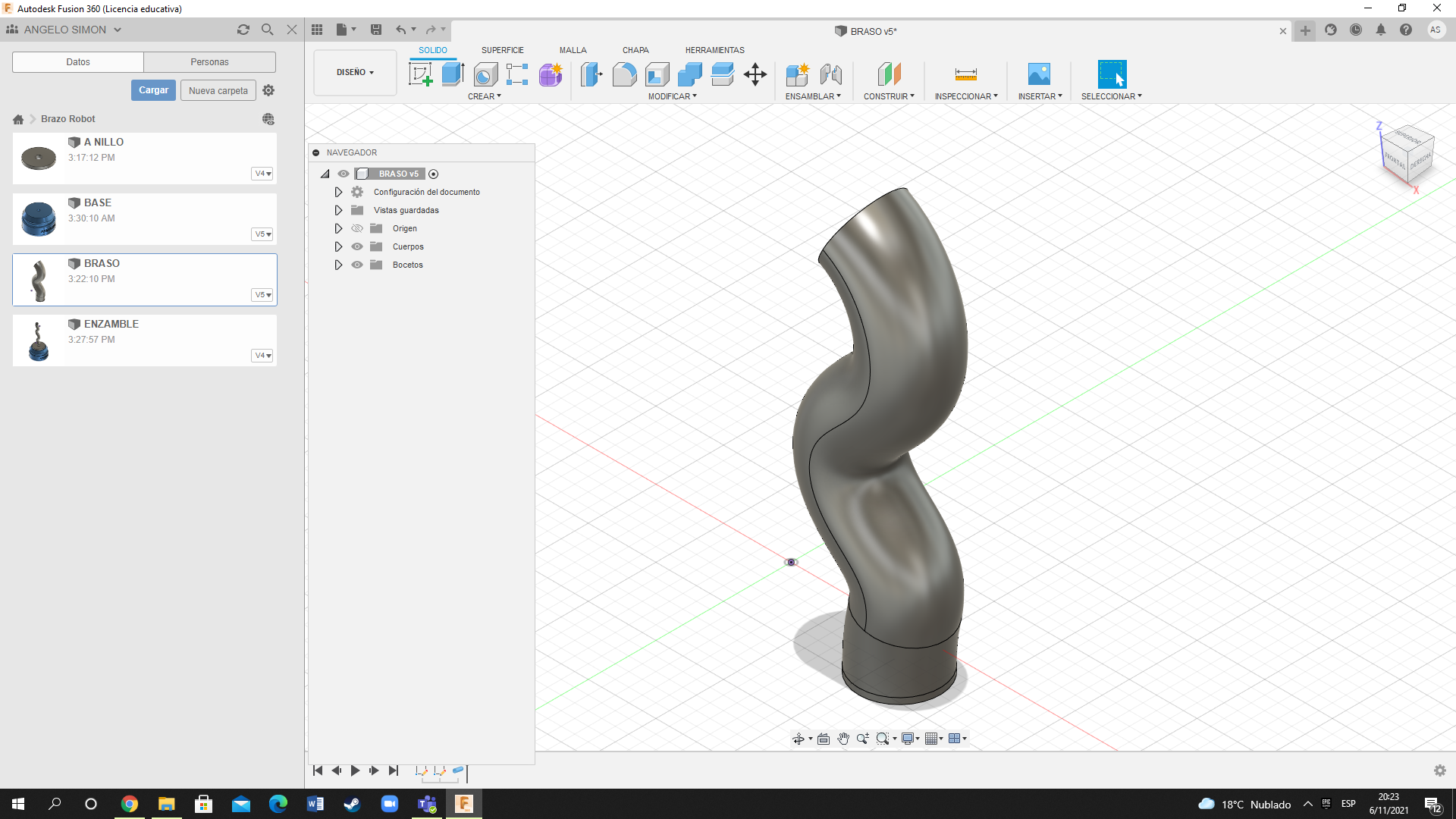Viewport: 1456px width, 819px height.
Task: Expand Configuración del documento
Action: point(338,192)
